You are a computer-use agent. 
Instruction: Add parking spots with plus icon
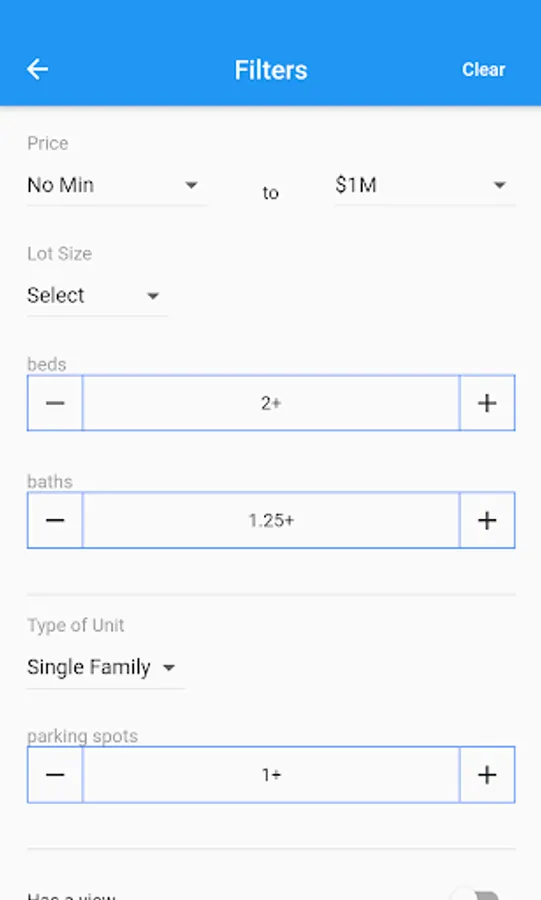[487, 775]
